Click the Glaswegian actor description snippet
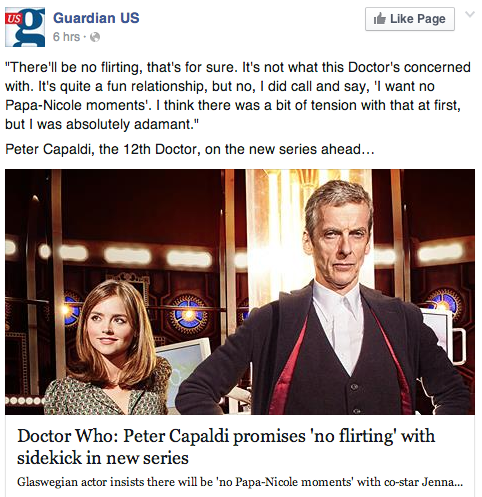The image size is (482, 497). tap(240, 482)
